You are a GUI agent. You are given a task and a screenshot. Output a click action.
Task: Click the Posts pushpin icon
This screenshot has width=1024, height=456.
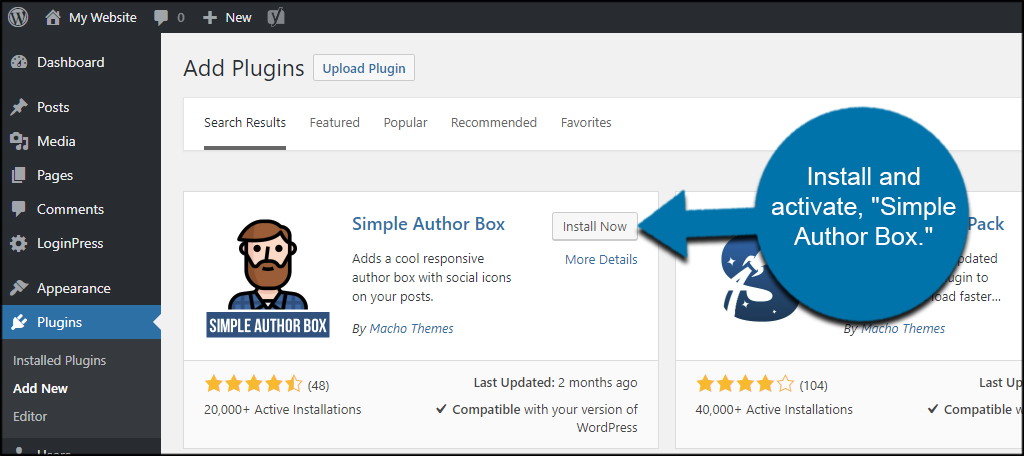[19, 107]
